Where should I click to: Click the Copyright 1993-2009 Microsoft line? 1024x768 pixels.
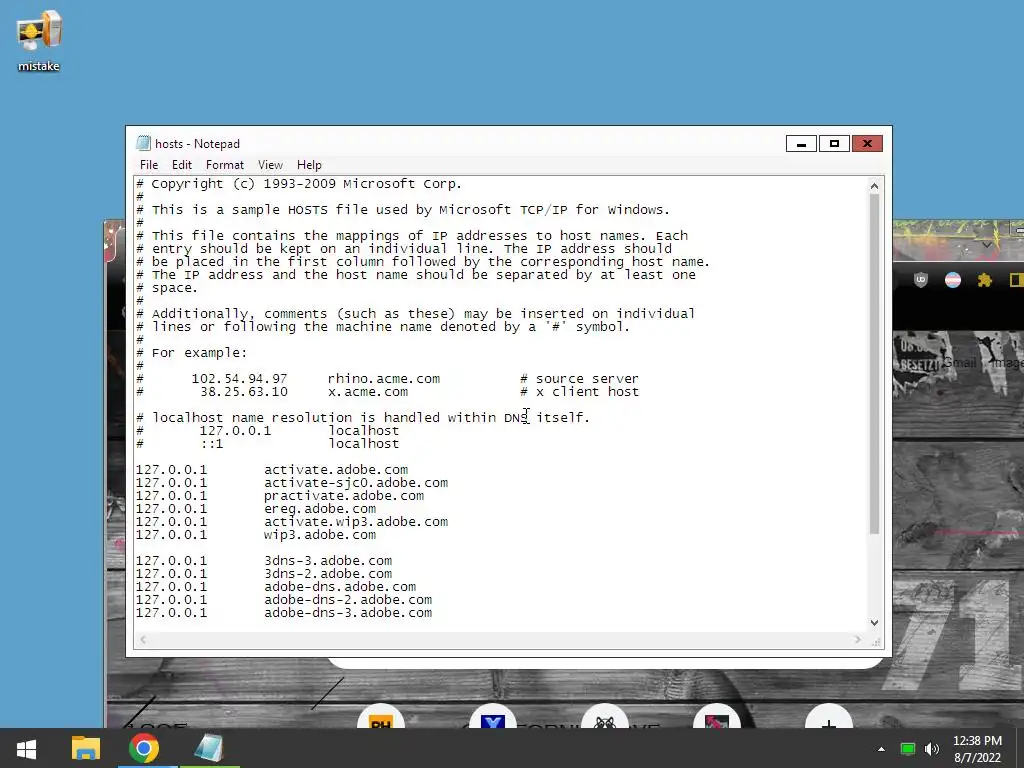click(x=299, y=184)
